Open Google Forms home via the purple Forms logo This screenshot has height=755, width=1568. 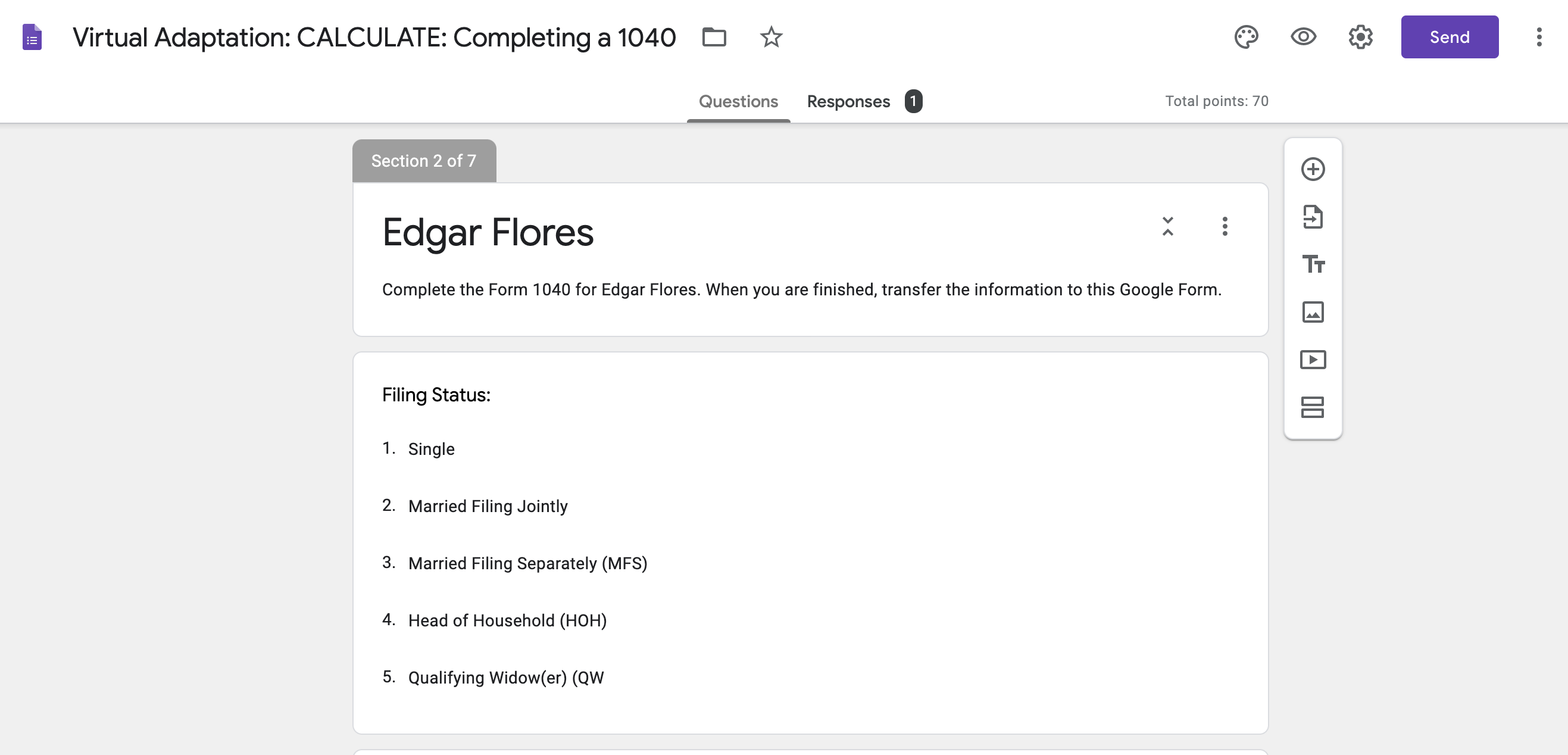[31, 37]
